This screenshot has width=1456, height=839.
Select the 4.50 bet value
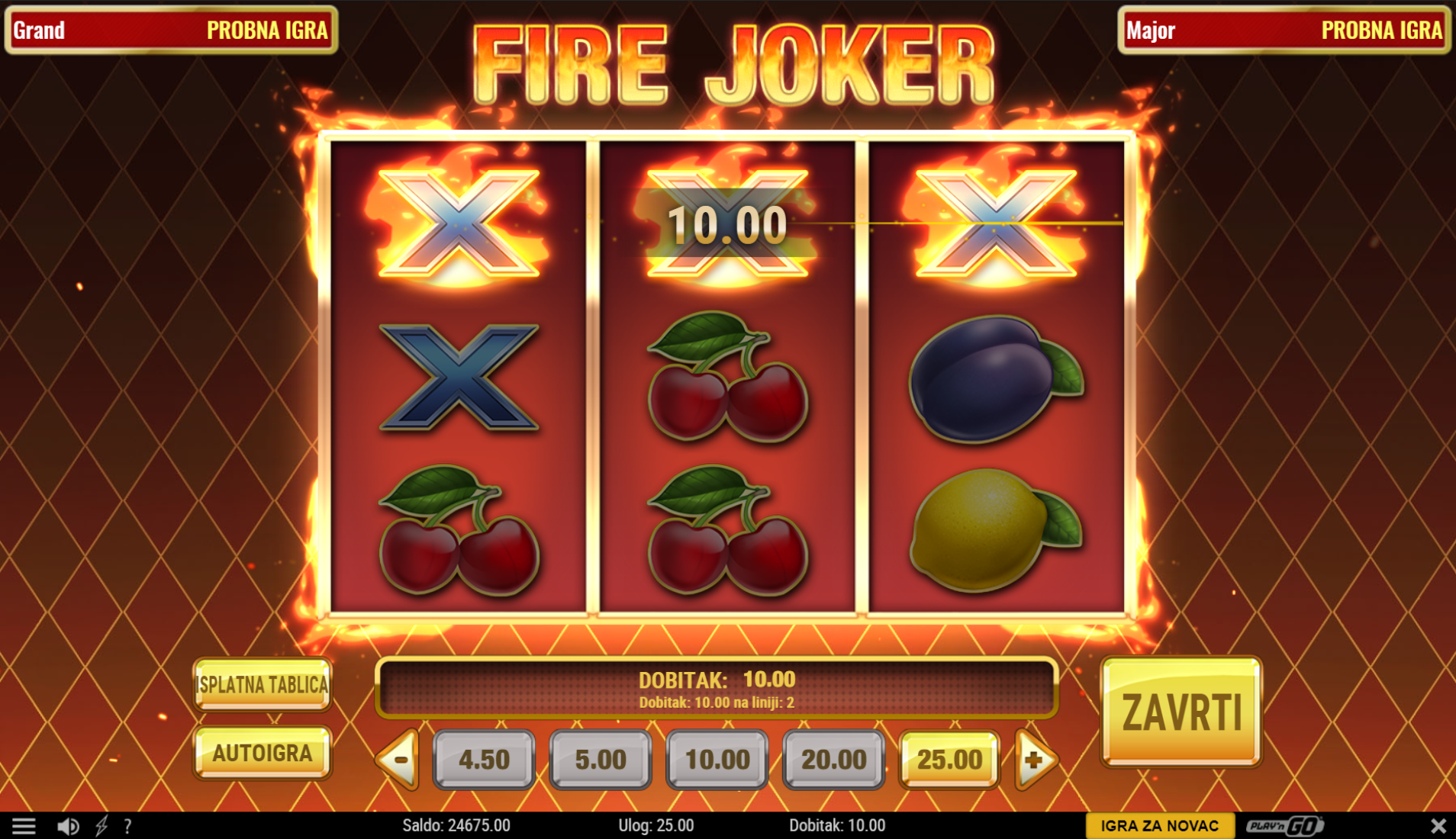(484, 759)
